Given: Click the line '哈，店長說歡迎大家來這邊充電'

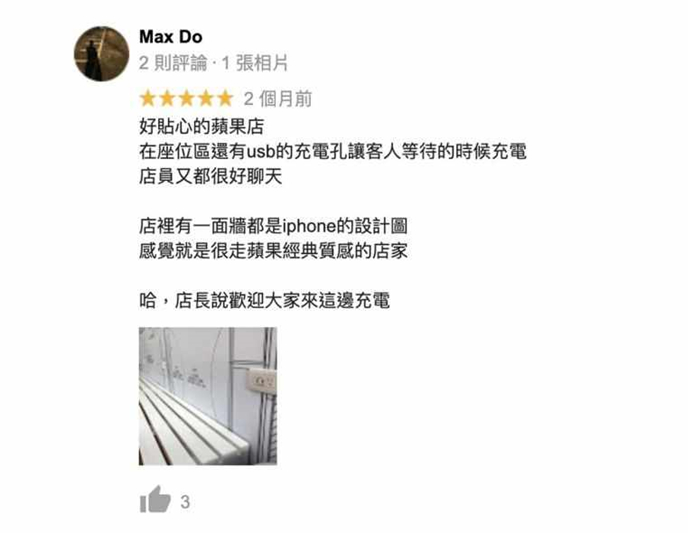Looking at the screenshot, I should [264, 301].
